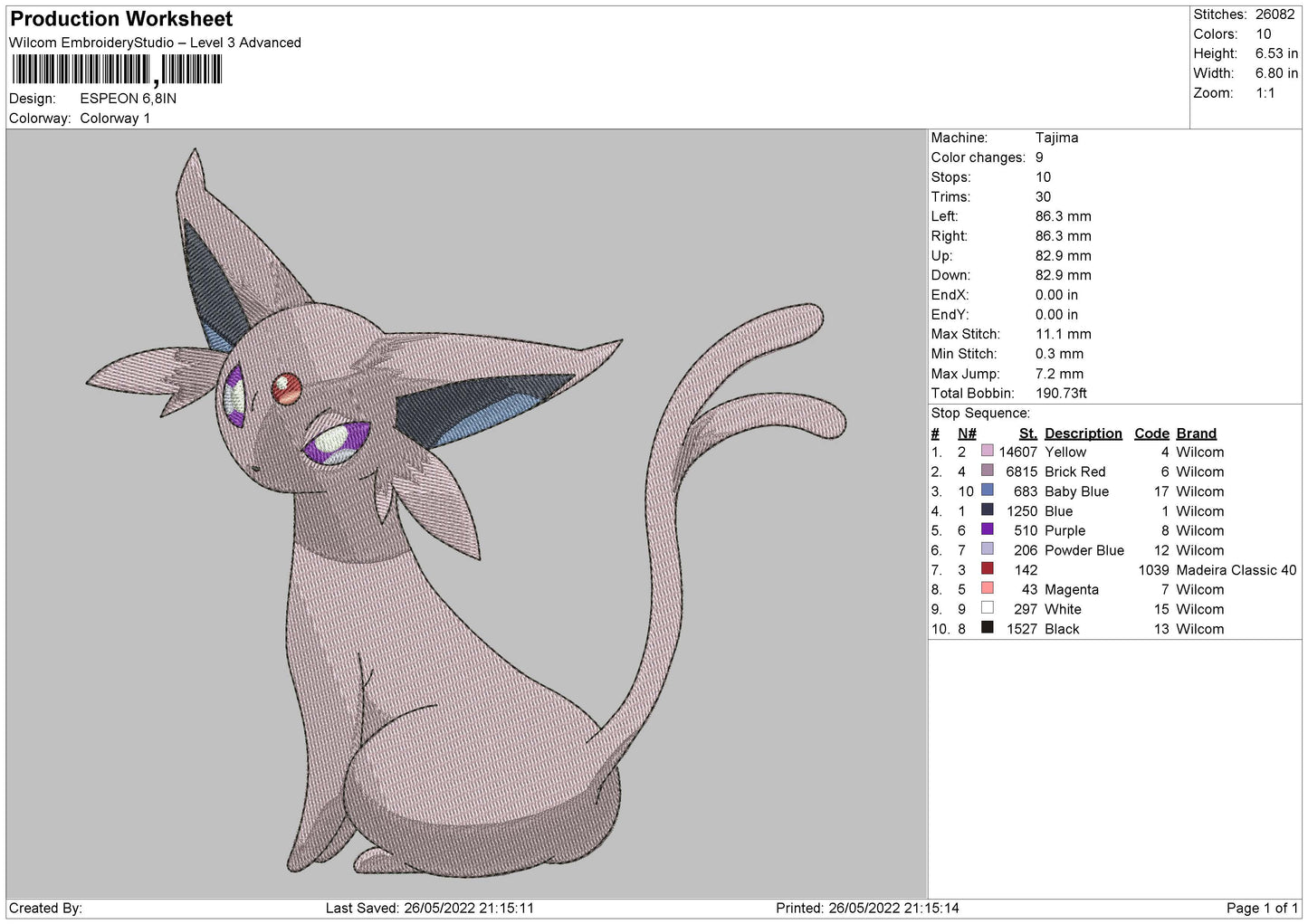Click the 'Stop Sequence:' heading
The width and height of the screenshot is (1308, 924).
980,414
